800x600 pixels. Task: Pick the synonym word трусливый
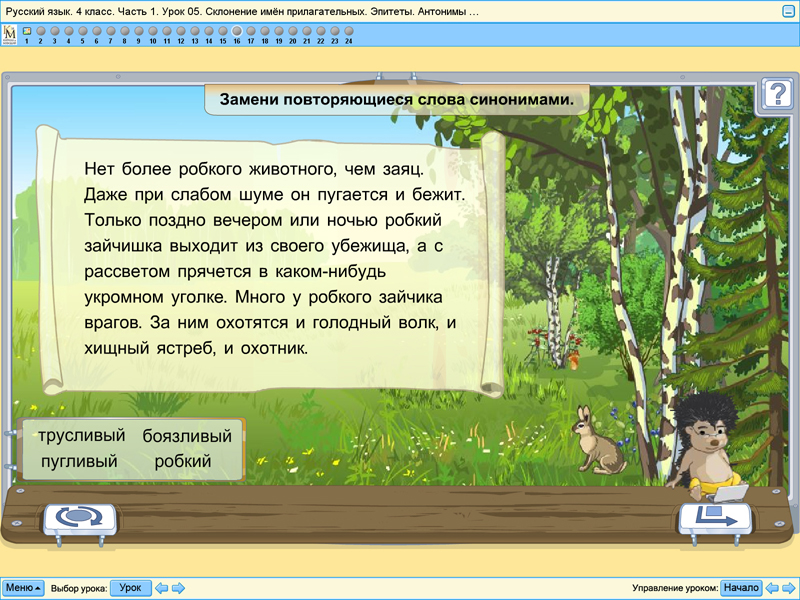pyautogui.click(x=81, y=436)
